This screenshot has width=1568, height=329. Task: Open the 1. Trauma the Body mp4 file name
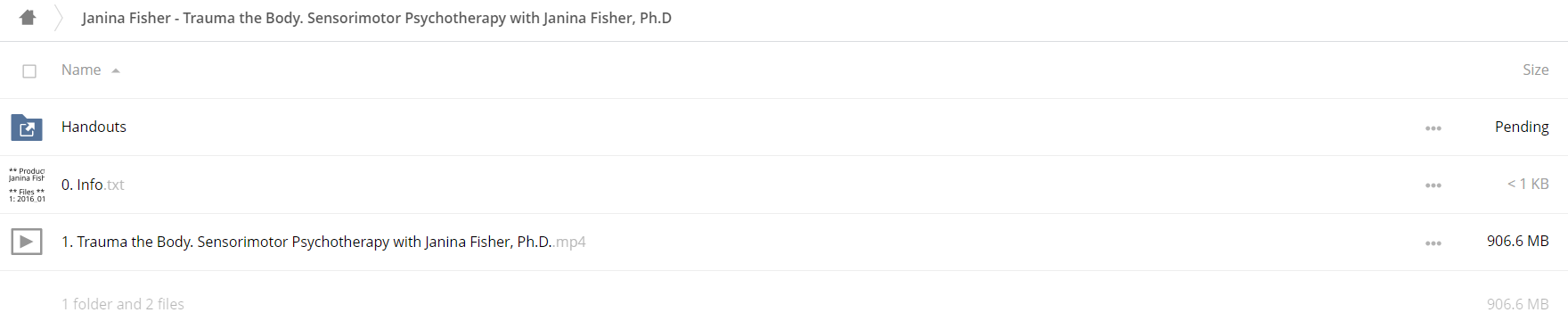point(323,242)
